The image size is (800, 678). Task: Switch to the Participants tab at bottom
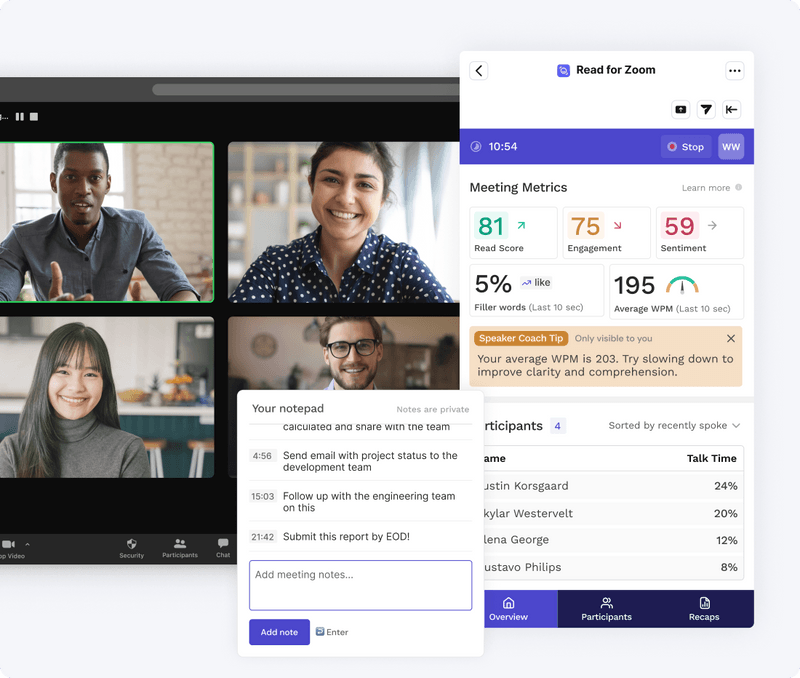606,608
